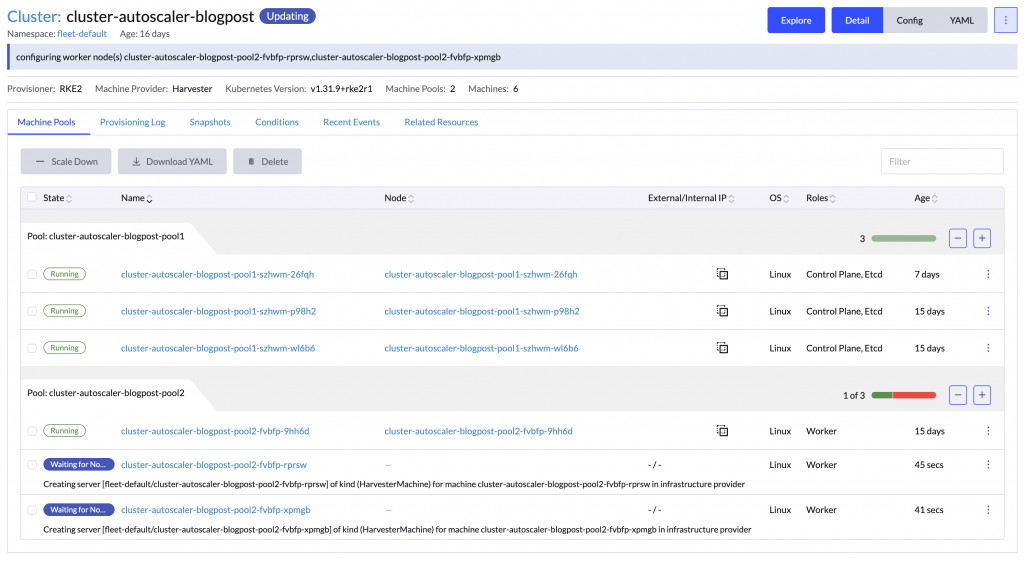
Task: Toggle the select-all checkbox in table header
Action: [32, 198]
